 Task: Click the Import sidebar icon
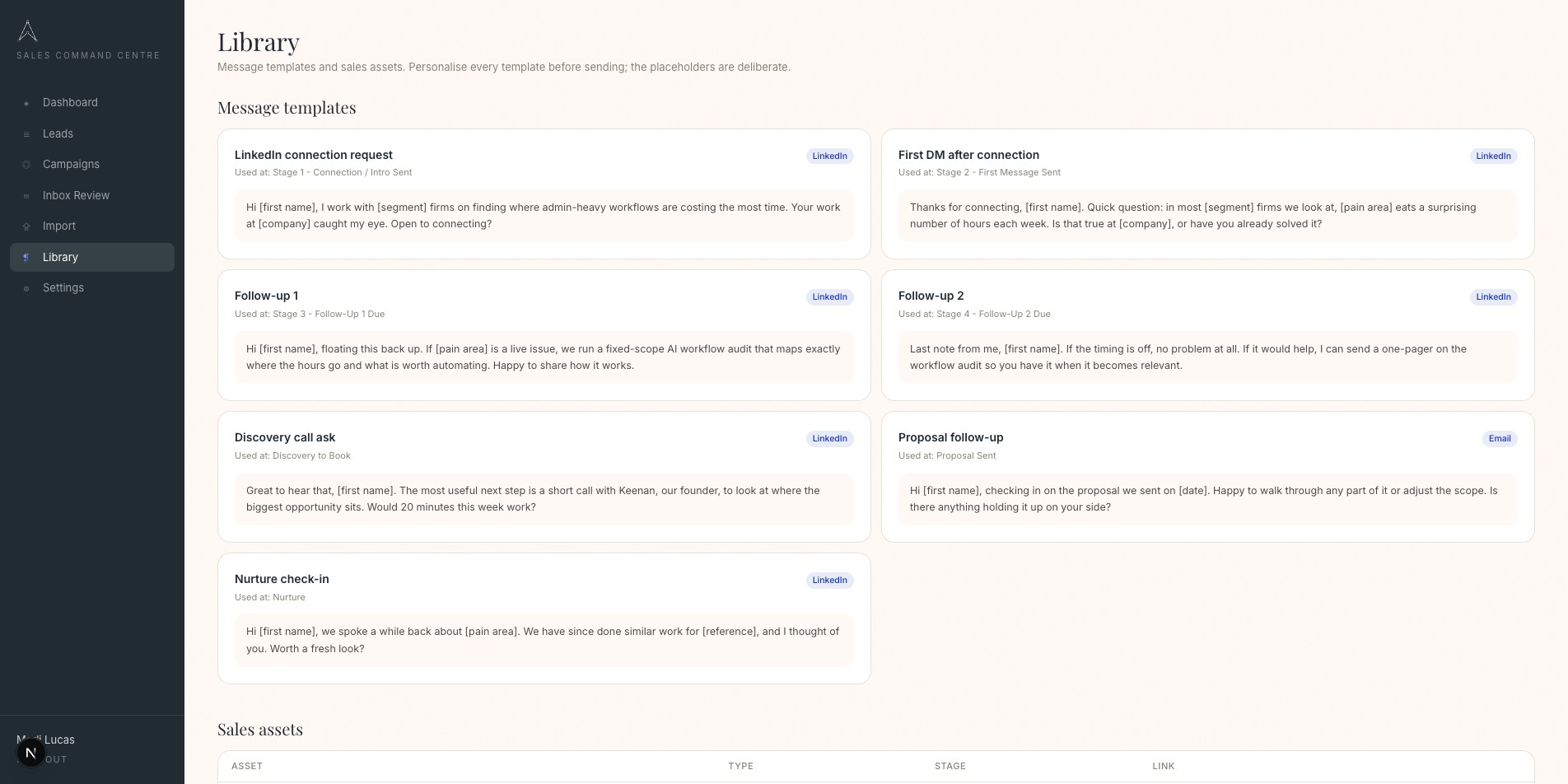[26, 226]
